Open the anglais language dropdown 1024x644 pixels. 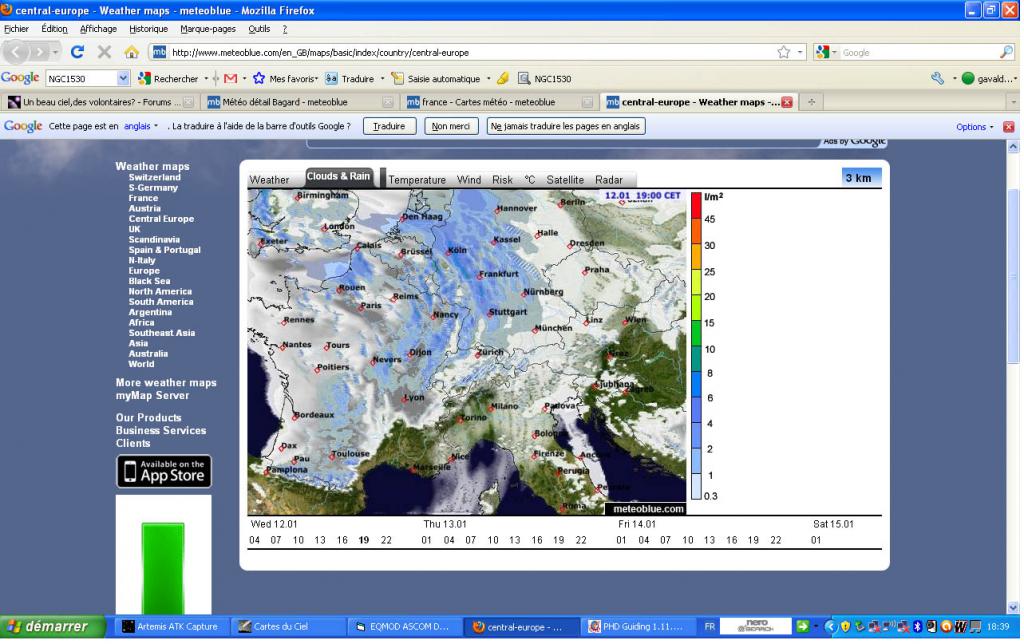[x=141, y=126]
